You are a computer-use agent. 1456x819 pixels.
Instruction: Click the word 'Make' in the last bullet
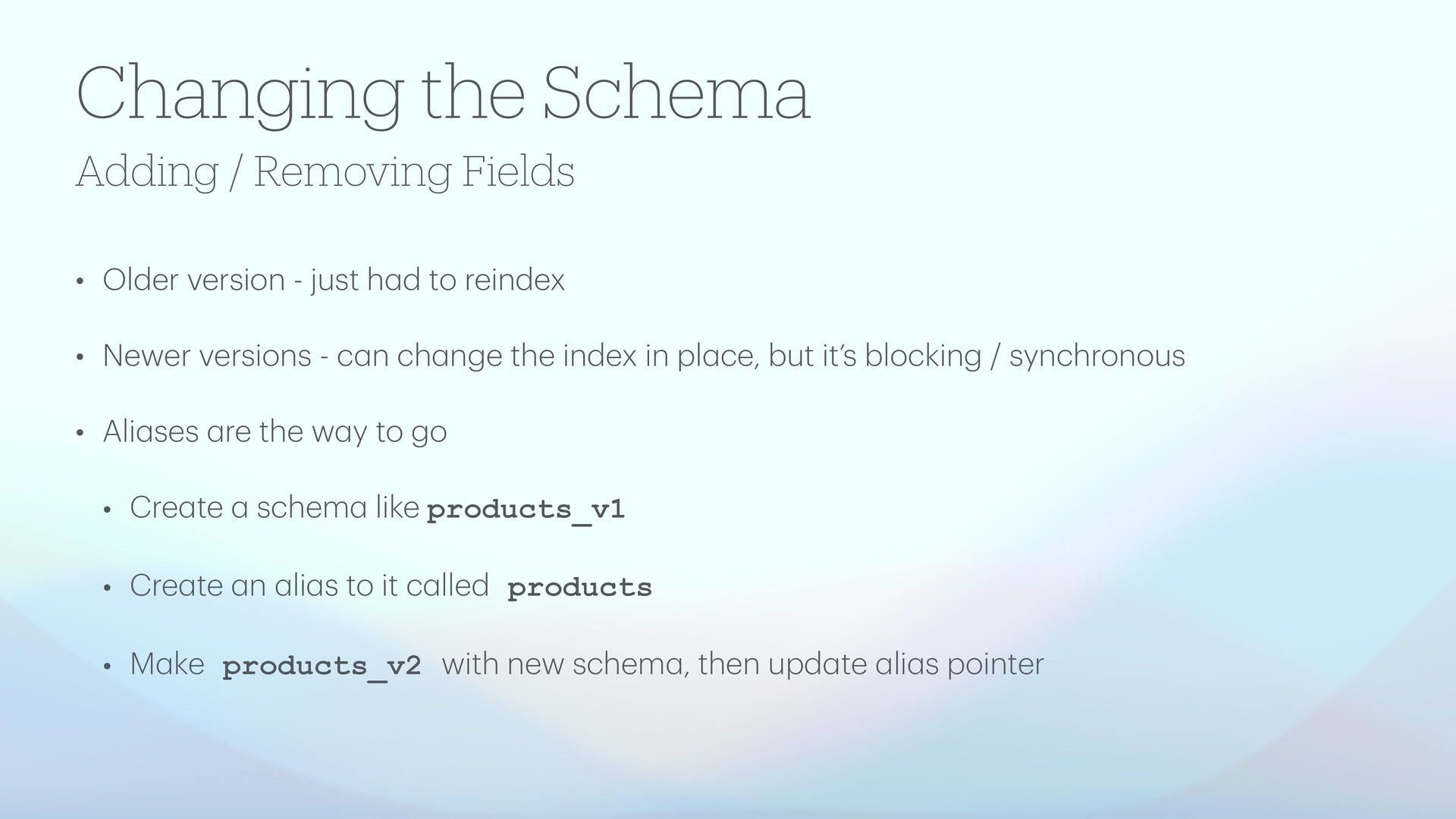(167, 664)
